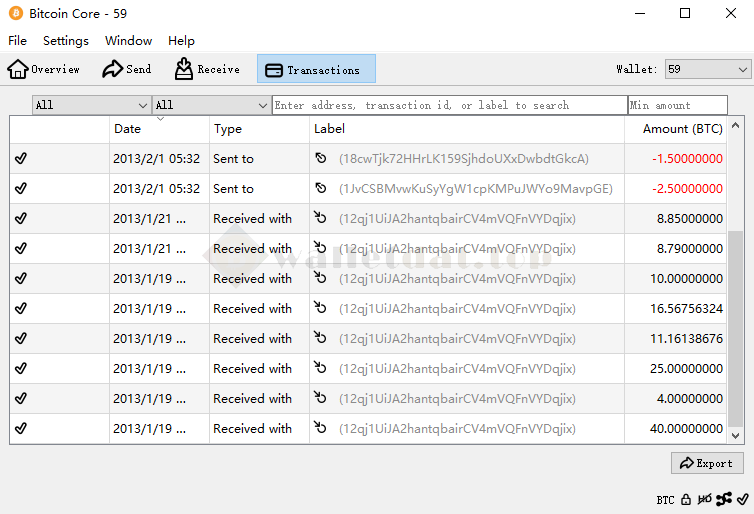Click the label icon of the -1.50000000 transaction
The width and height of the screenshot is (754, 514).
pos(321,158)
